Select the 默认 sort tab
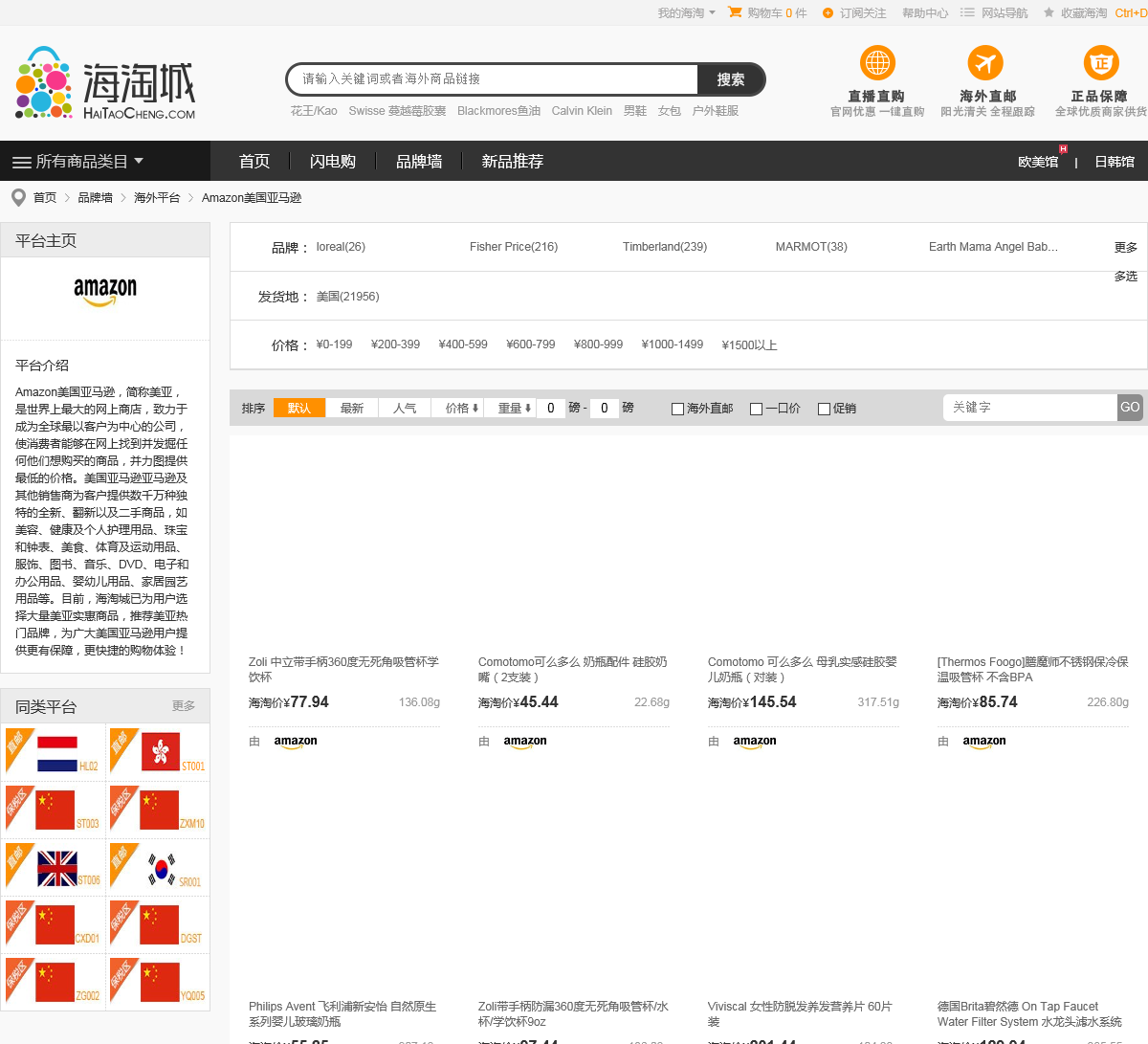 pyautogui.click(x=299, y=408)
